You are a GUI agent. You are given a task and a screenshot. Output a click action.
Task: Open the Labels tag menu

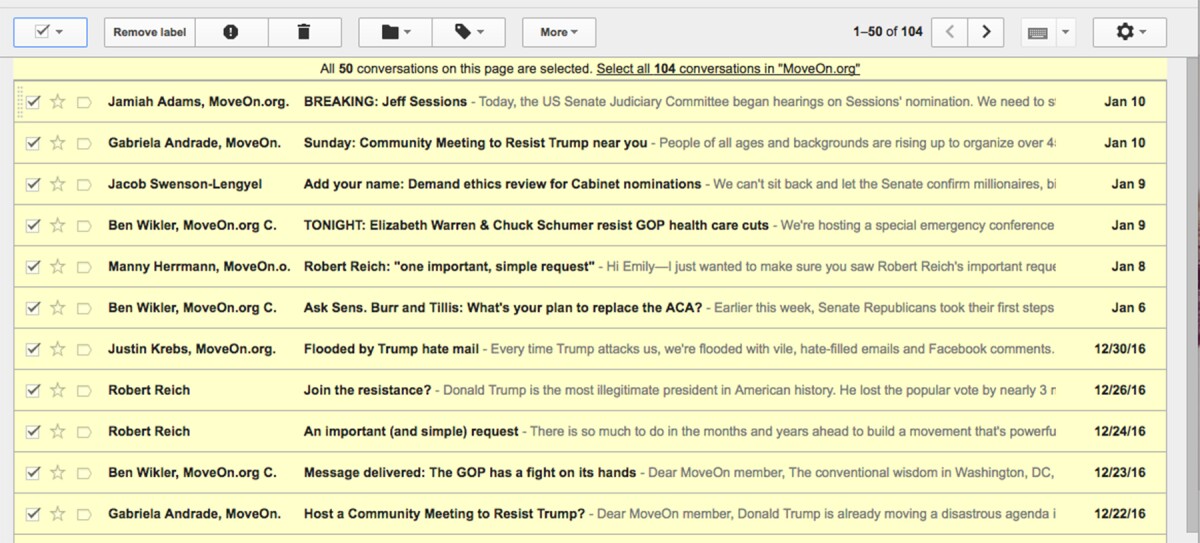(469, 32)
